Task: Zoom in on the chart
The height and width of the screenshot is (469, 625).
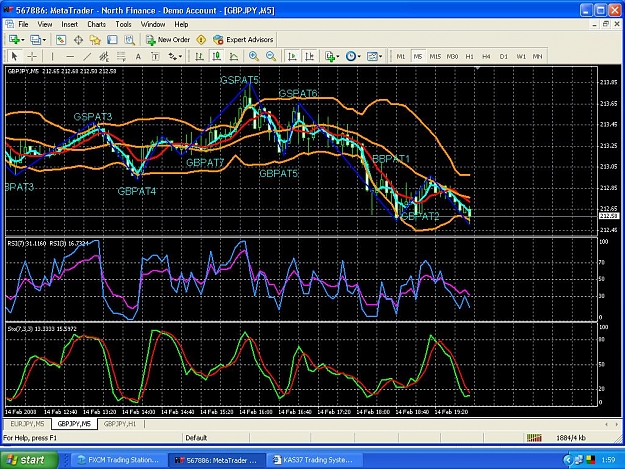Action: [254, 57]
